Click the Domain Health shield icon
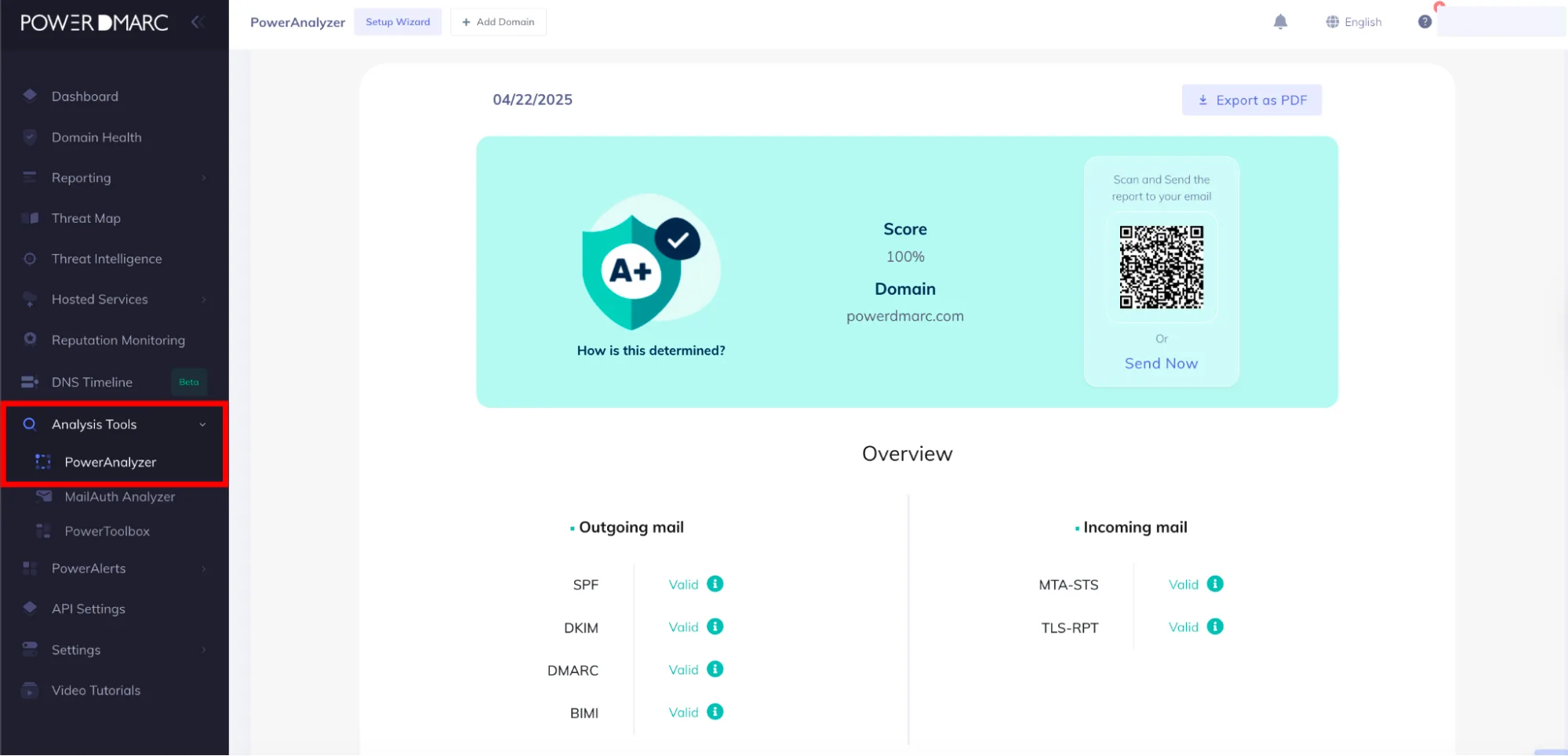The width and height of the screenshot is (1568, 756). coord(30,136)
